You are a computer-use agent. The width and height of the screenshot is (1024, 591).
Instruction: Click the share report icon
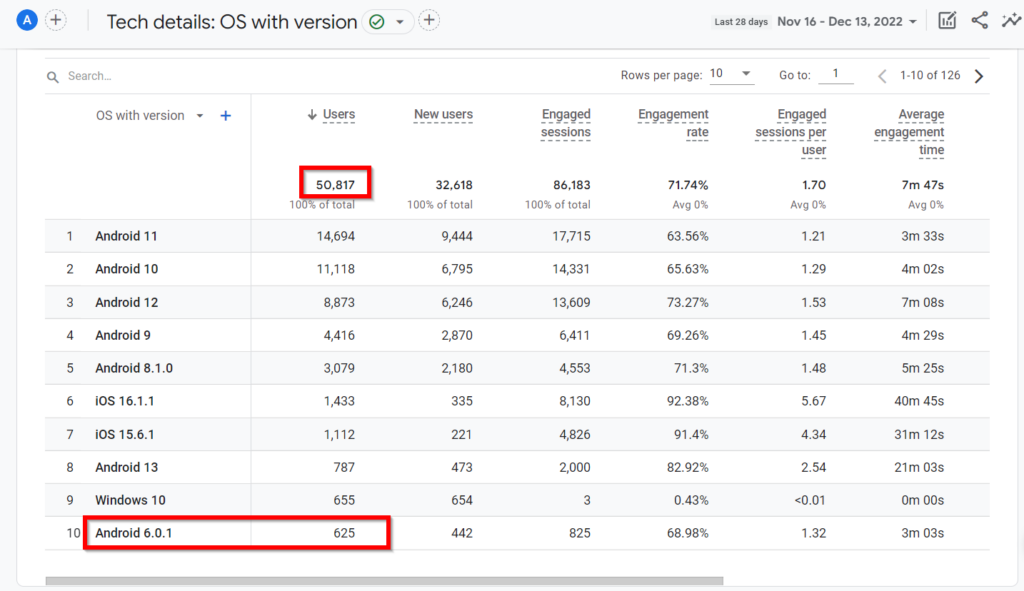pyautogui.click(x=980, y=21)
